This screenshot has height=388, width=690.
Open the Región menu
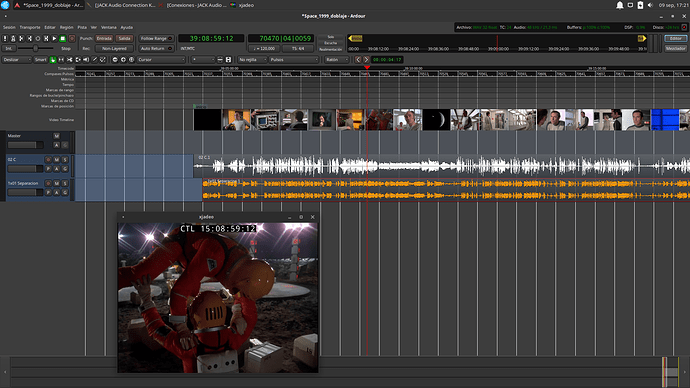(66, 27)
